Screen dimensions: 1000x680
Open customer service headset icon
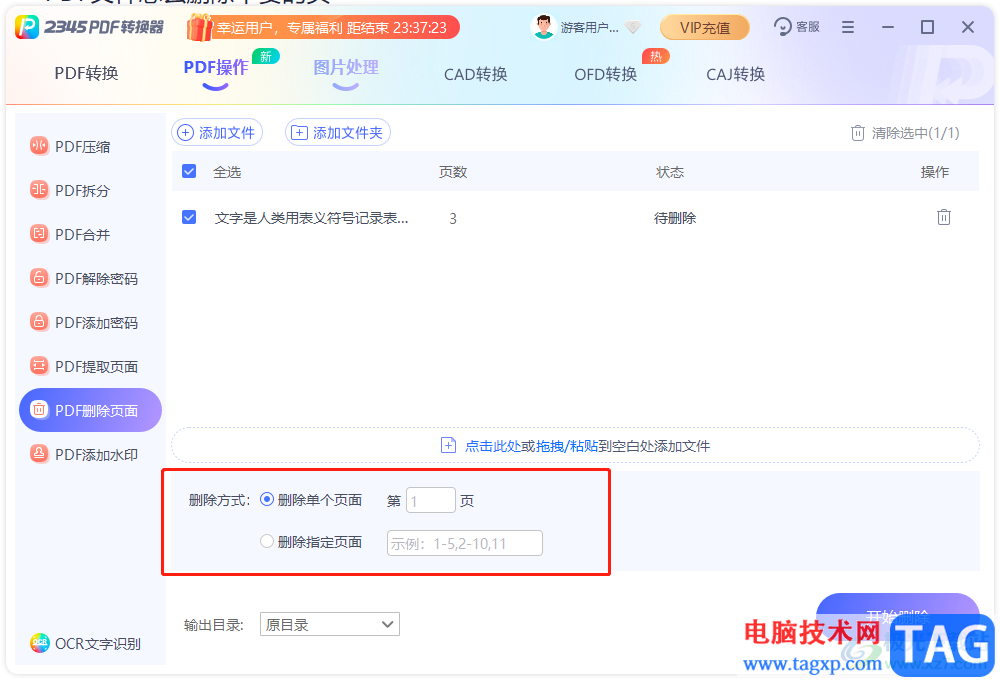click(783, 27)
